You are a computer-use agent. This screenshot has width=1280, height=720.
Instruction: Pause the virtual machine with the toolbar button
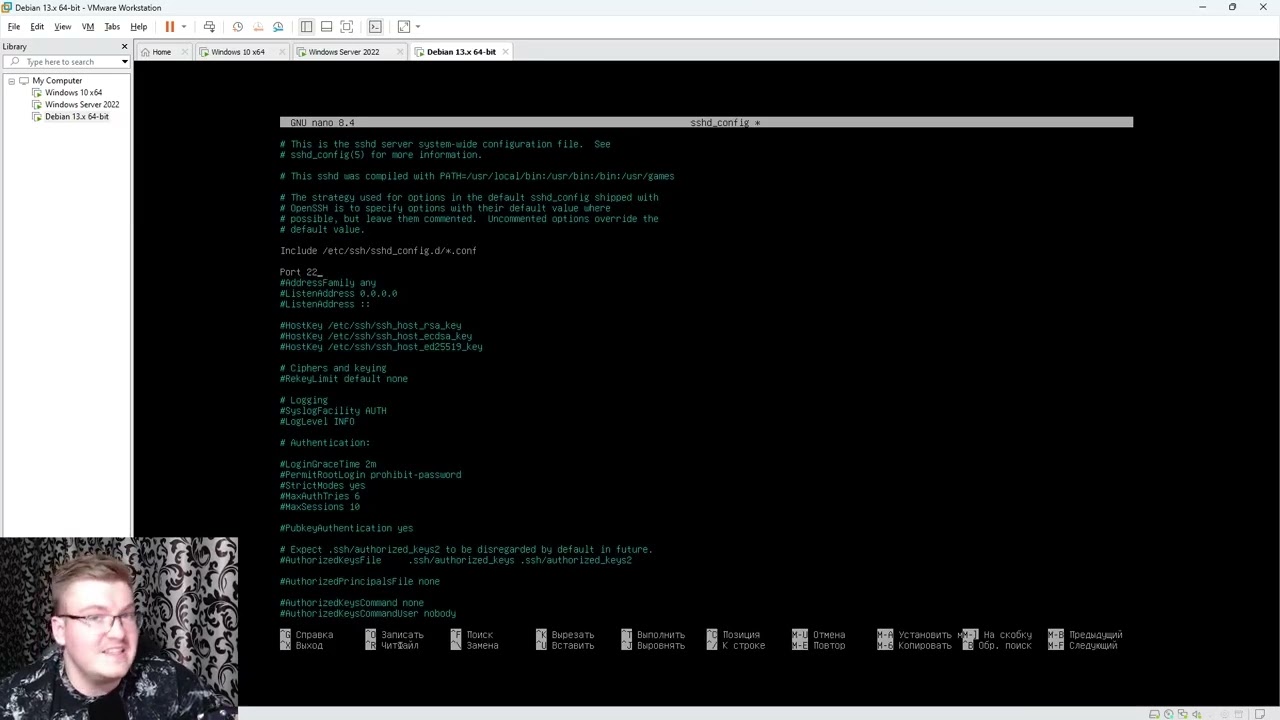pos(169,26)
